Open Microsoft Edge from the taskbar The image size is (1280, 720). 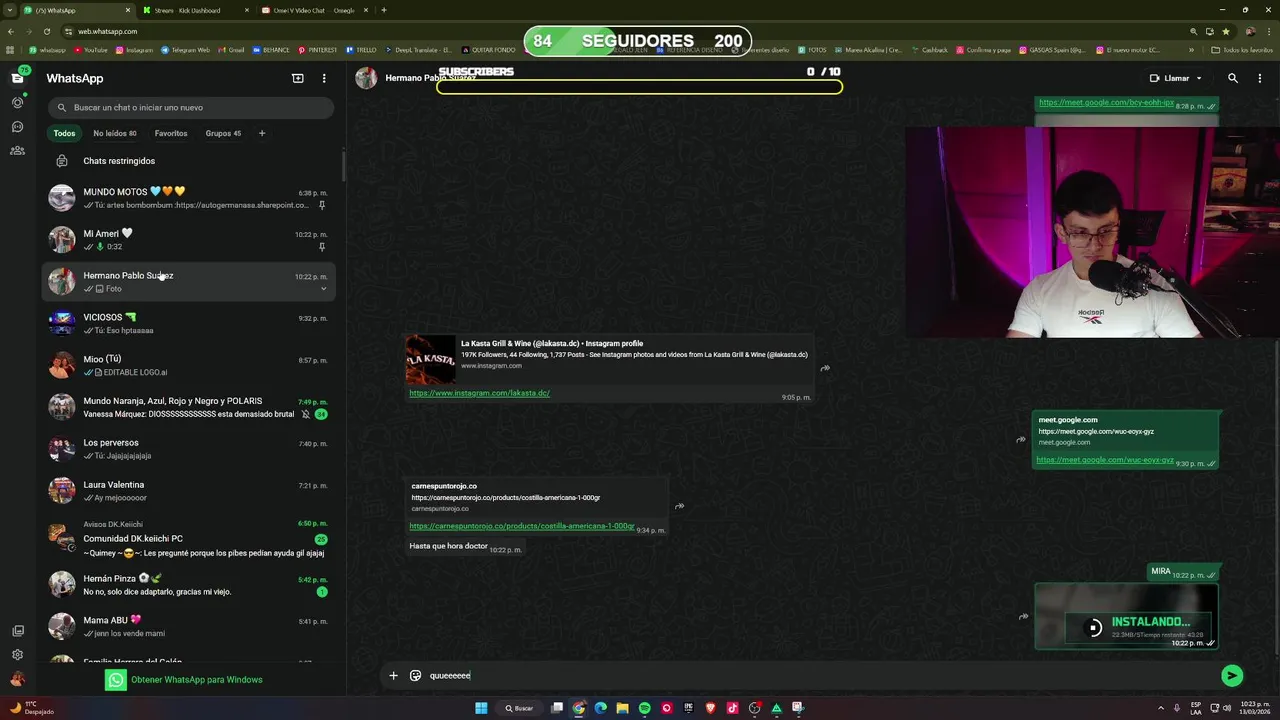click(x=600, y=708)
